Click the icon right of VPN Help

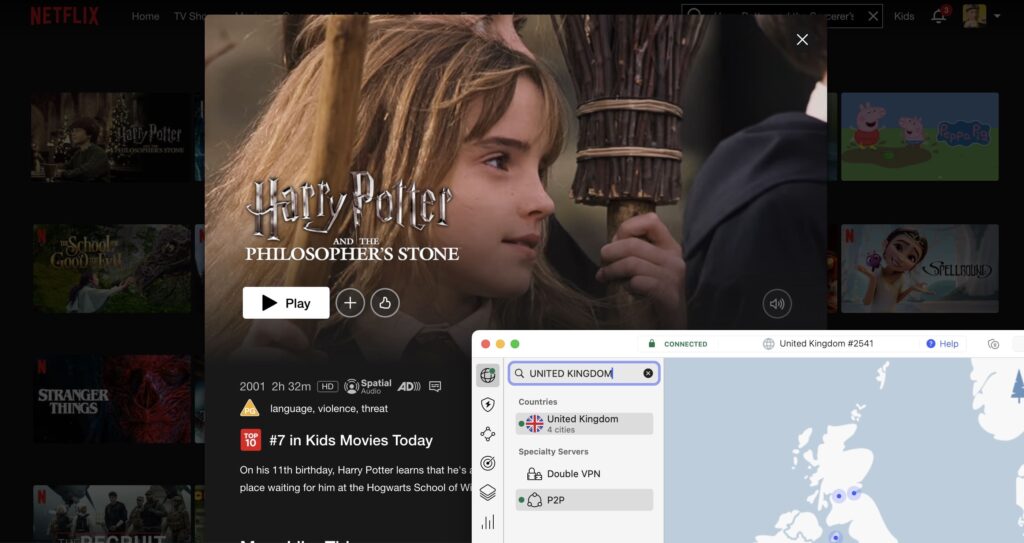coord(993,344)
